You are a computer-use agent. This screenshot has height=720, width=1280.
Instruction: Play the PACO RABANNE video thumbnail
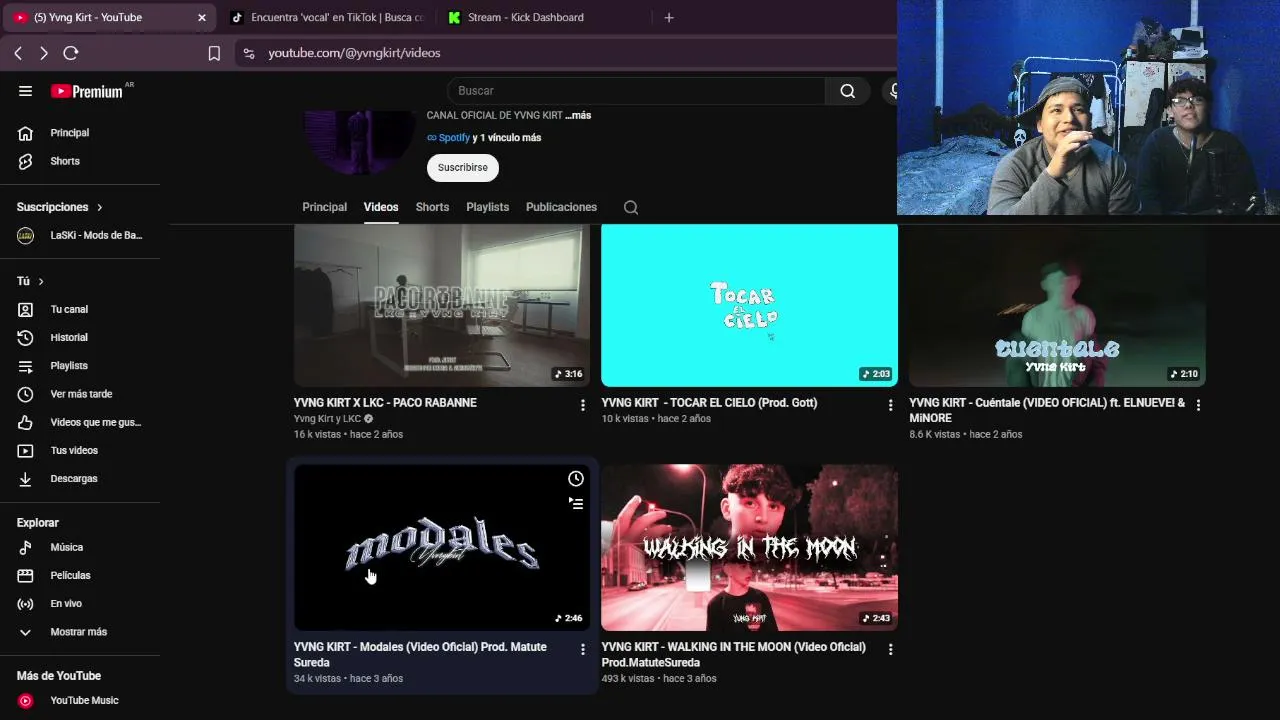(x=442, y=305)
